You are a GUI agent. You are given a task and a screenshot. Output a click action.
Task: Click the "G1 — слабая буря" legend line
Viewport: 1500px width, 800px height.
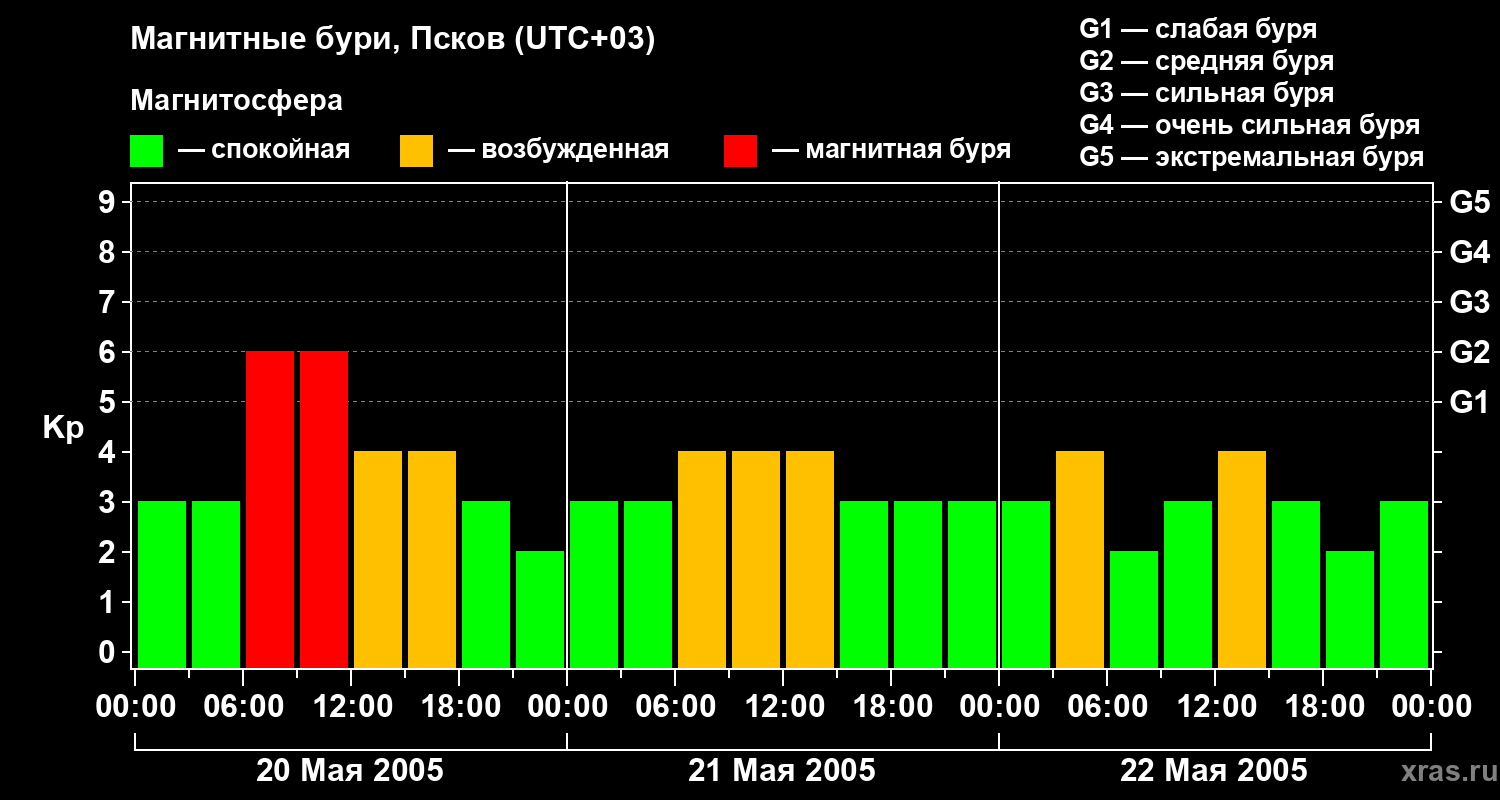point(1198,29)
